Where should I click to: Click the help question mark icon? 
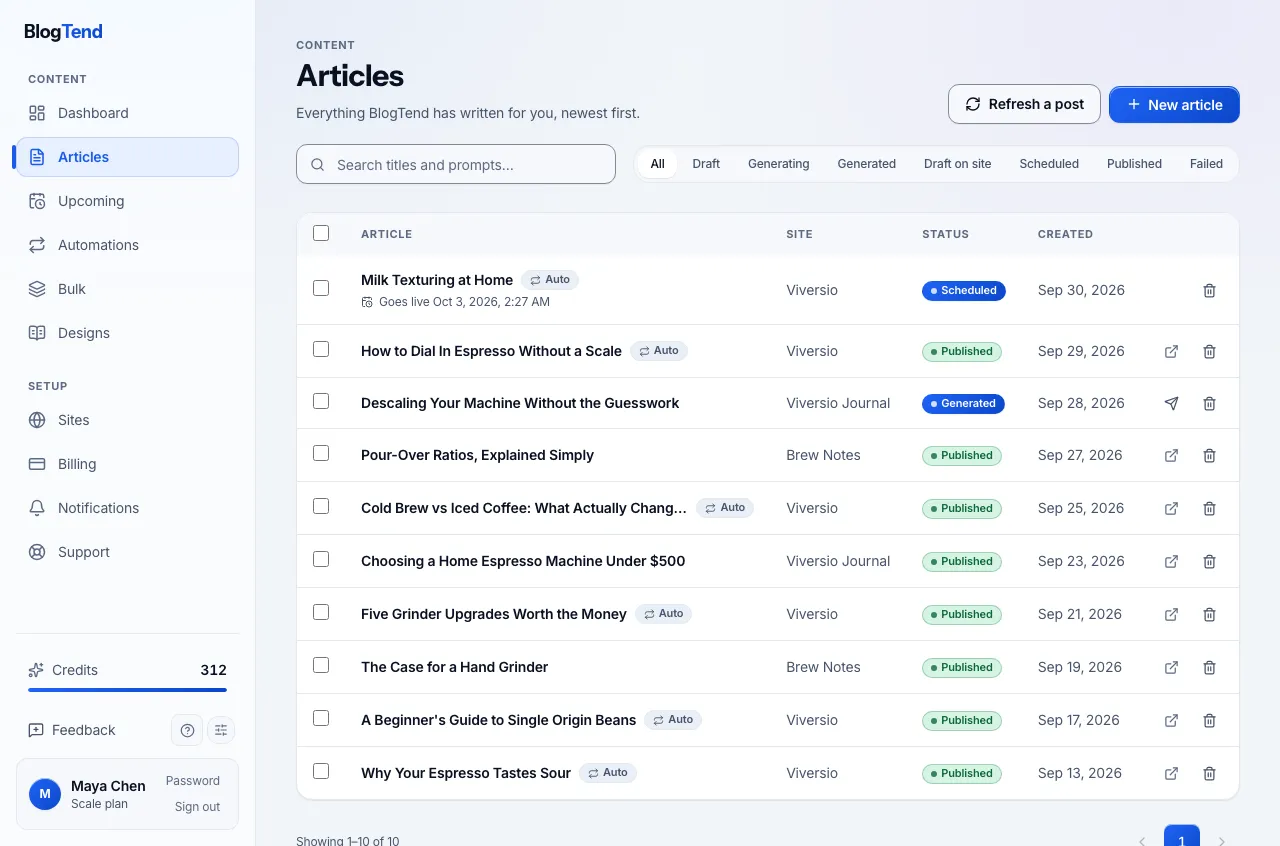(x=187, y=730)
